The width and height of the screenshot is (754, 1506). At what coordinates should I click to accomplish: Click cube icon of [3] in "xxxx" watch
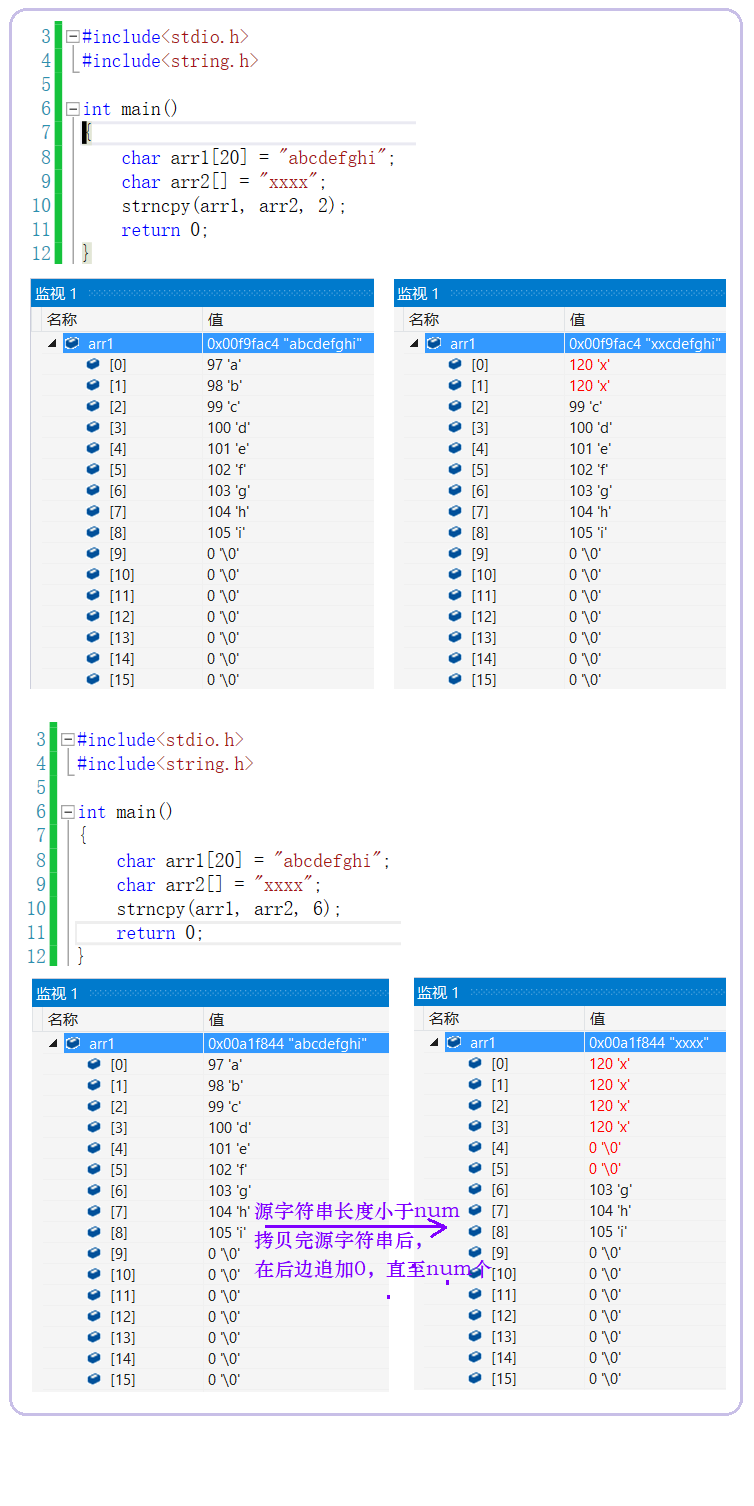(475, 1126)
